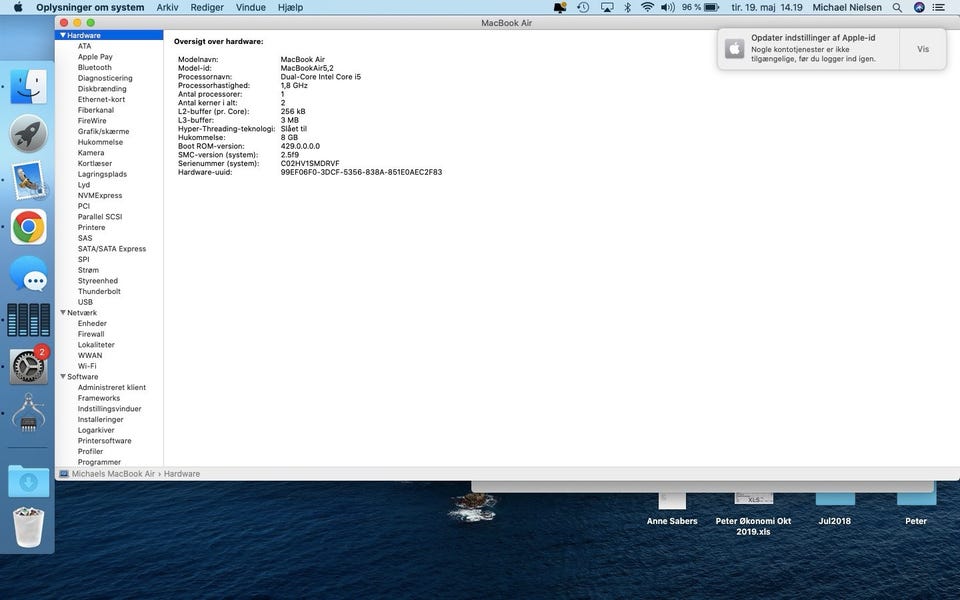This screenshot has height=600, width=960.
Task: Select Strøm in the sidebar
Action: tap(88, 270)
